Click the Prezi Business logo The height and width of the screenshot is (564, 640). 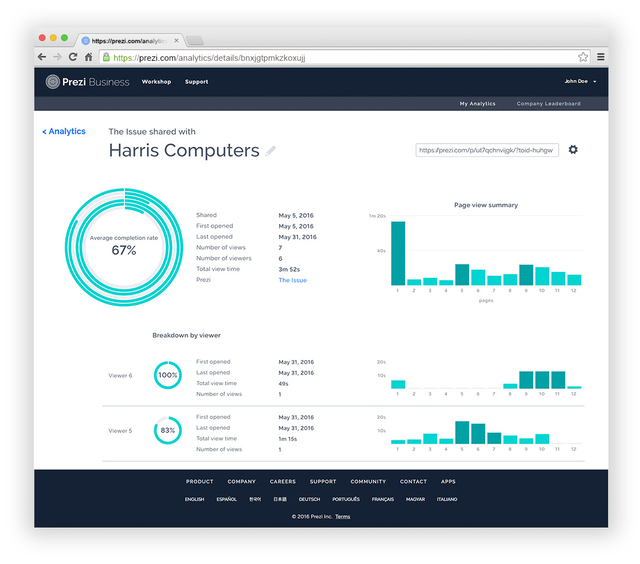tap(87, 82)
